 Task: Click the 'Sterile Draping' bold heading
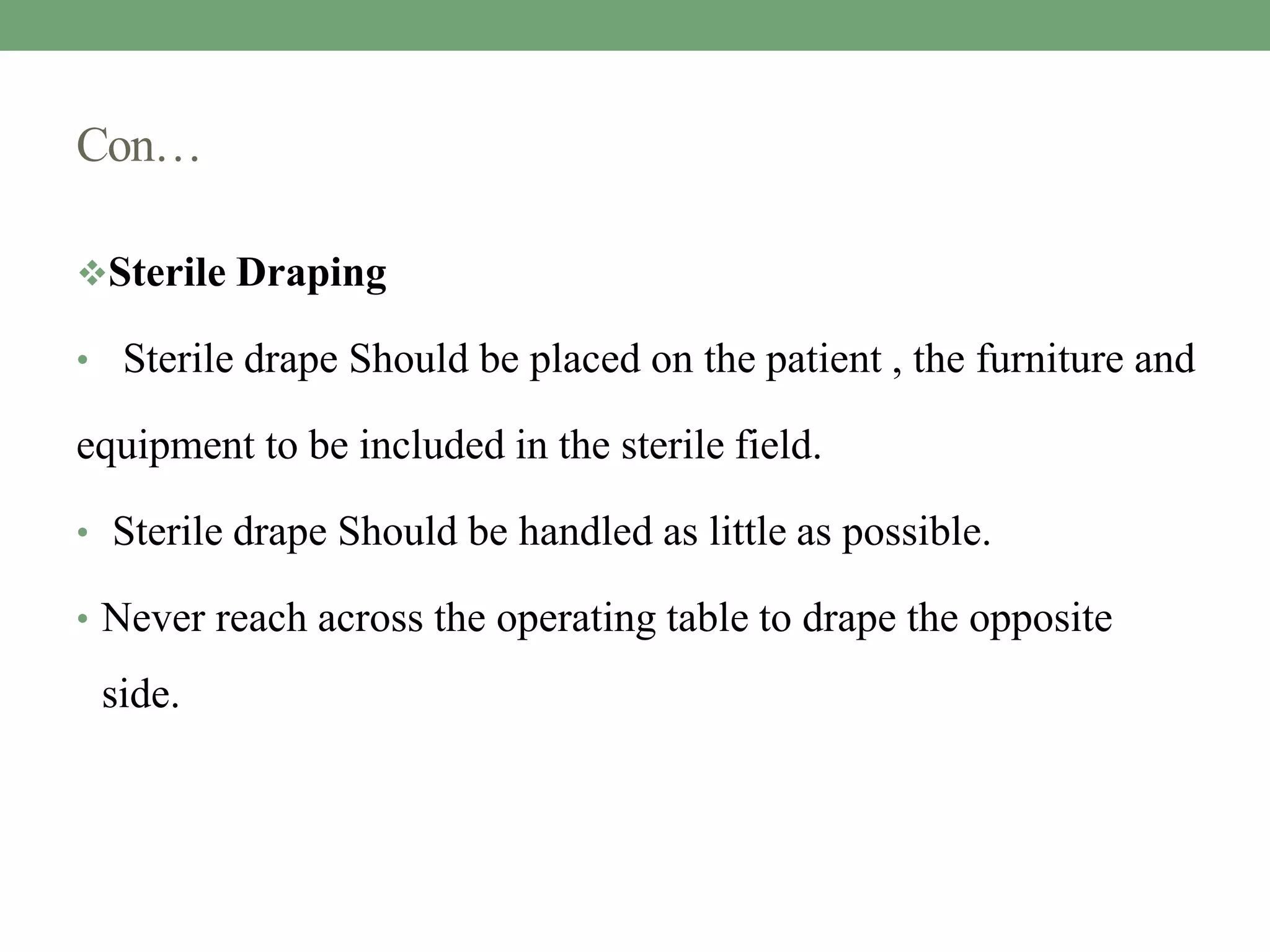[x=247, y=273]
